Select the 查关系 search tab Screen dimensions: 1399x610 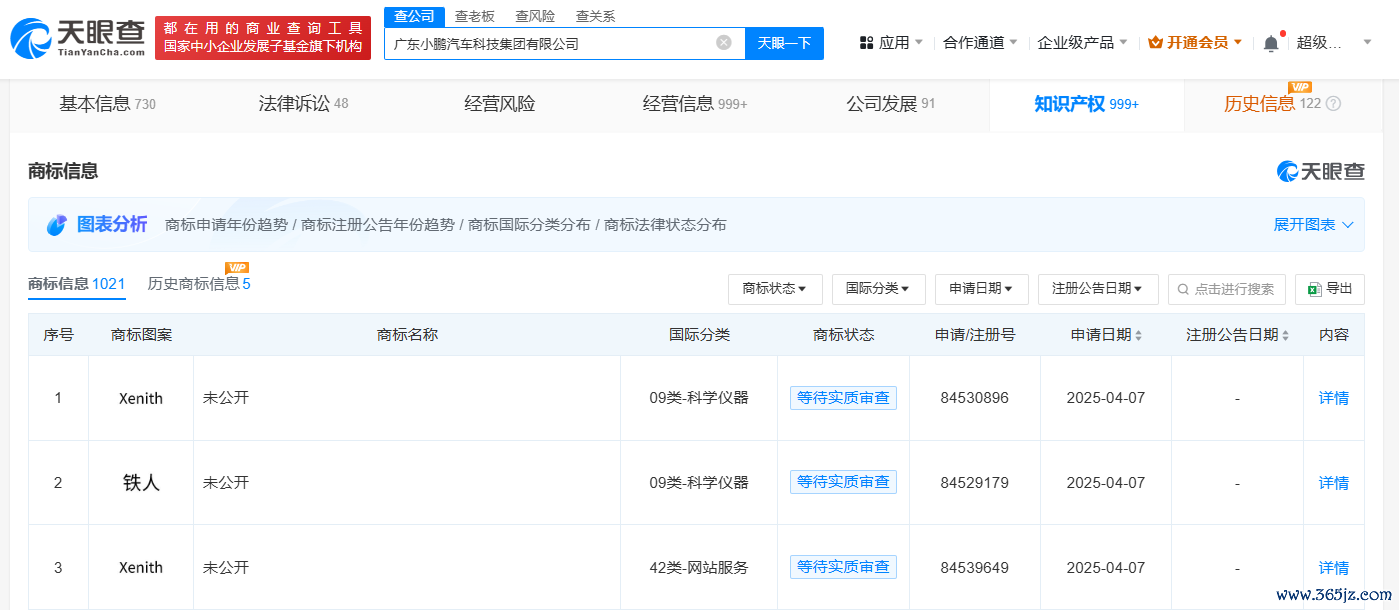[596, 16]
